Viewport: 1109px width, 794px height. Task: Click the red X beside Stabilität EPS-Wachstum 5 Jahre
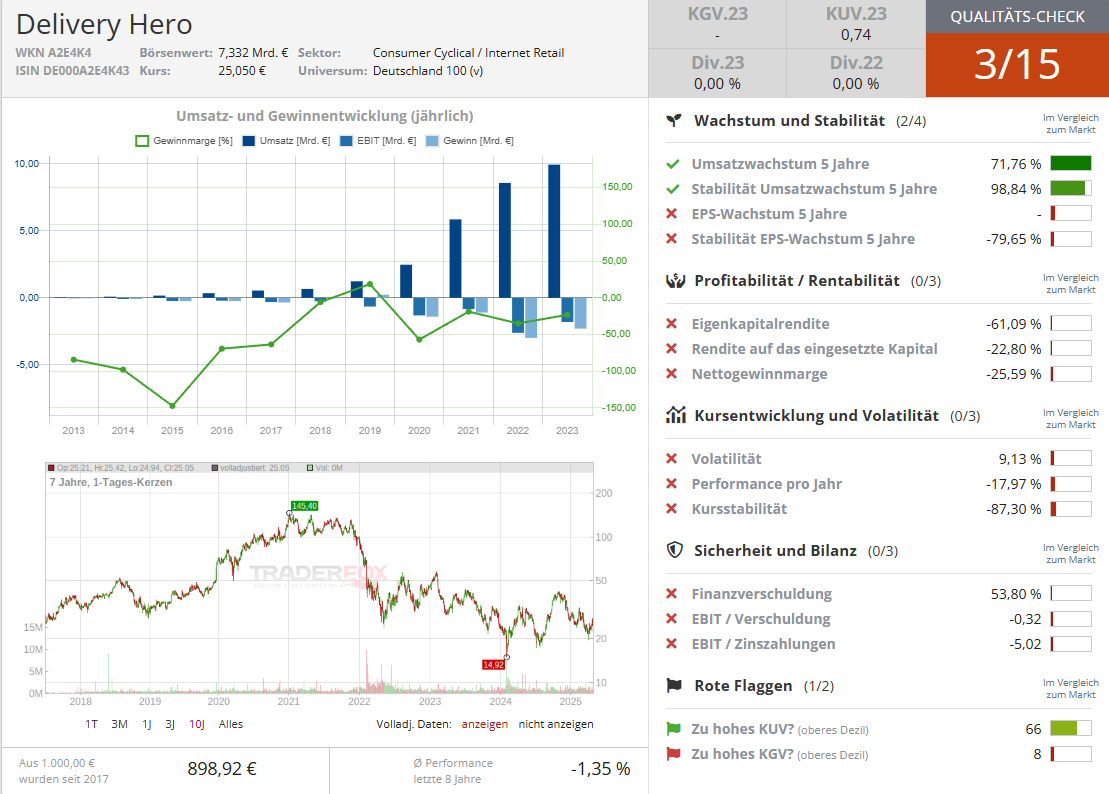(x=672, y=239)
